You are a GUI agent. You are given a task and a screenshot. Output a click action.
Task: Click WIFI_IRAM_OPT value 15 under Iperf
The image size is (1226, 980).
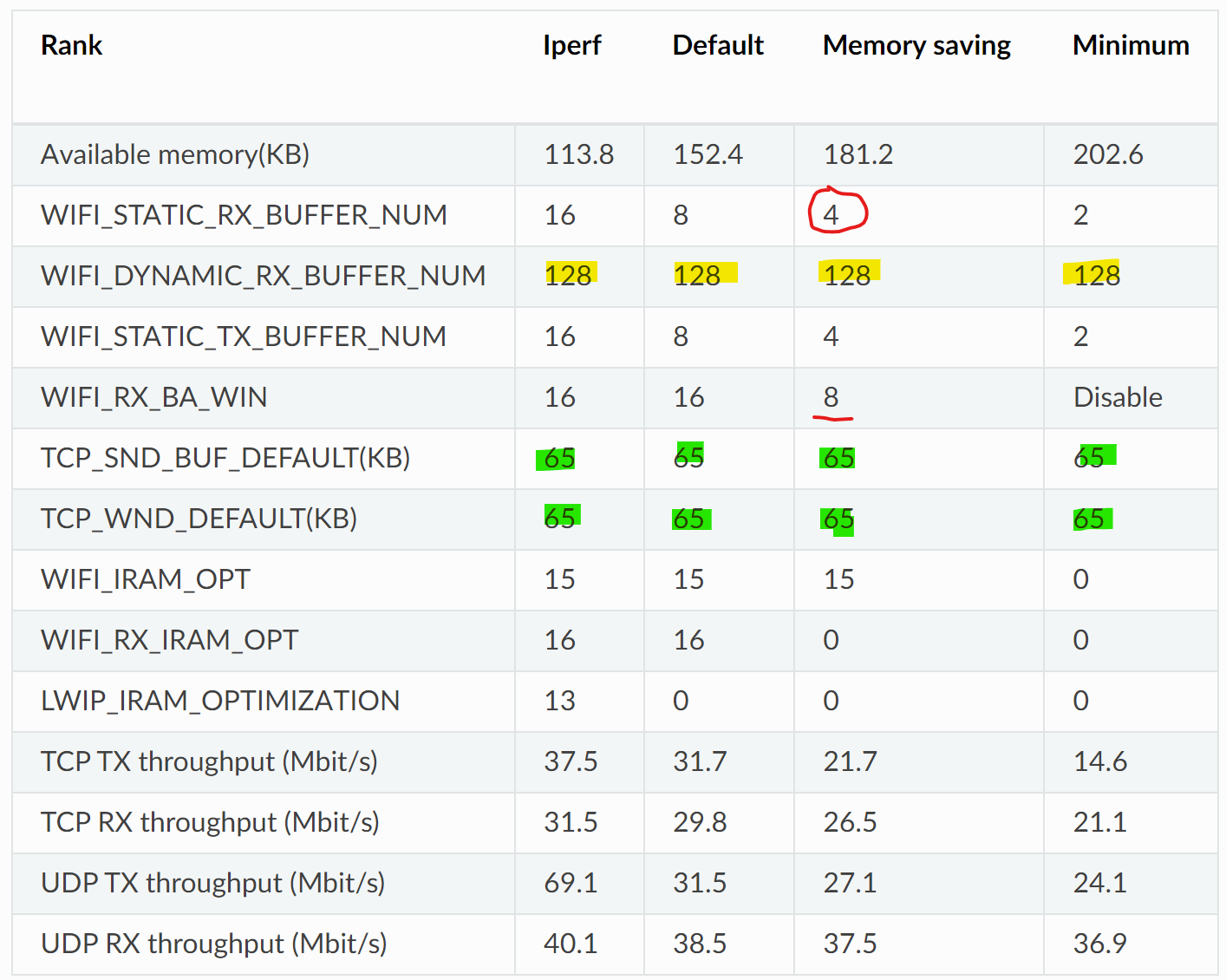(559, 579)
